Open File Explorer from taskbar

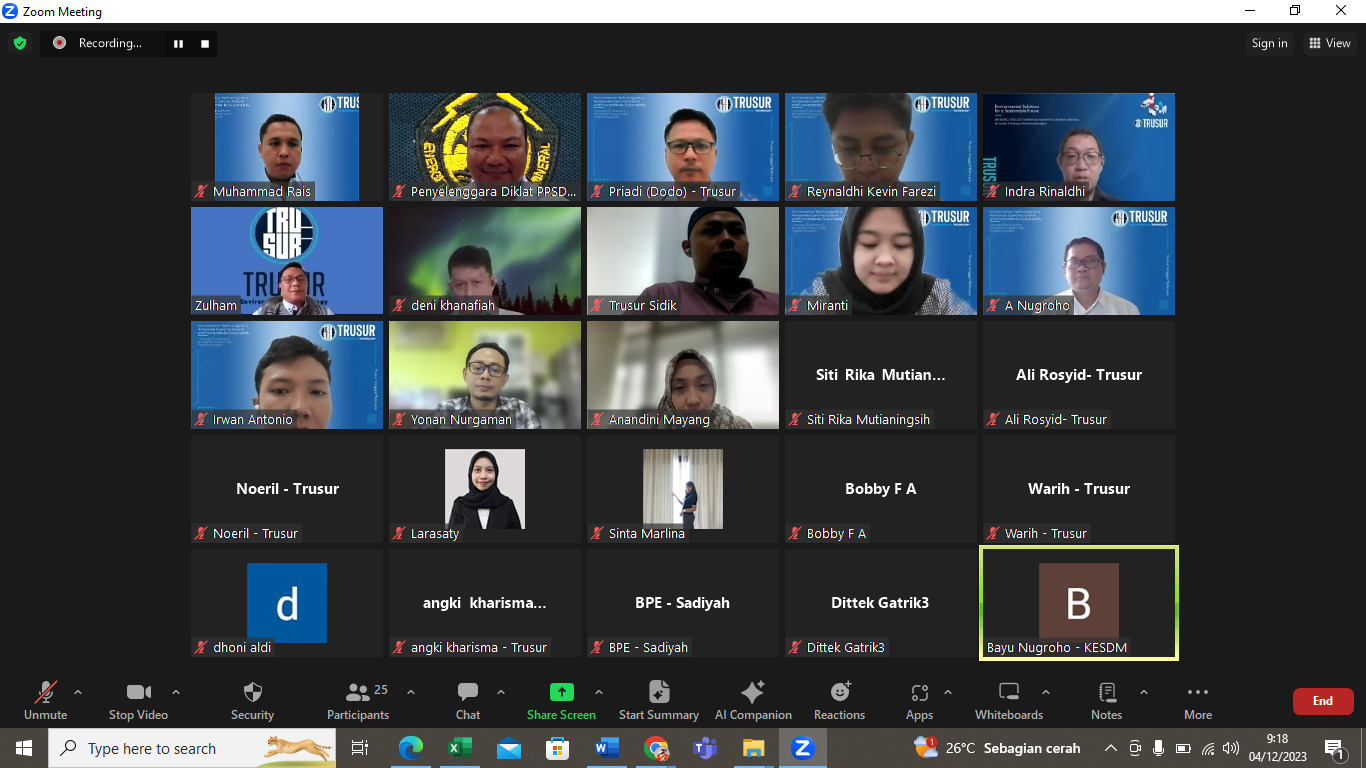pos(753,748)
